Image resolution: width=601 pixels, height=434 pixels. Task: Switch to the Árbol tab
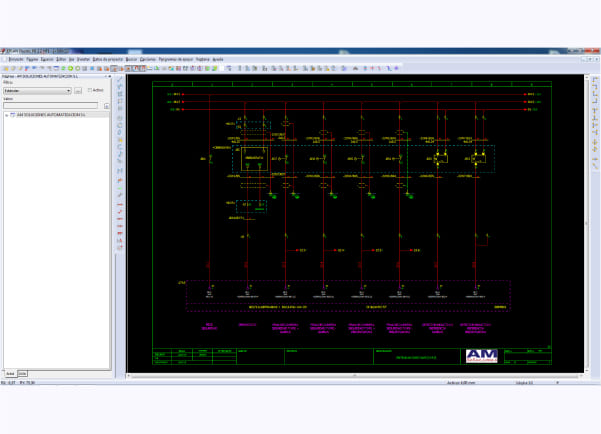coord(10,373)
